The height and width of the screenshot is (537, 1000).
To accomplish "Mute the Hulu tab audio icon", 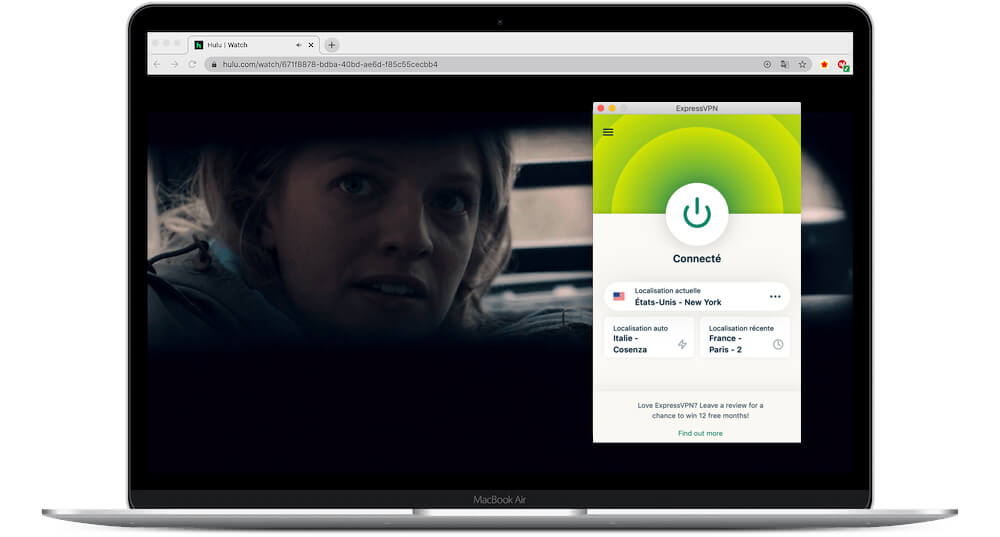I will (298, 45).
